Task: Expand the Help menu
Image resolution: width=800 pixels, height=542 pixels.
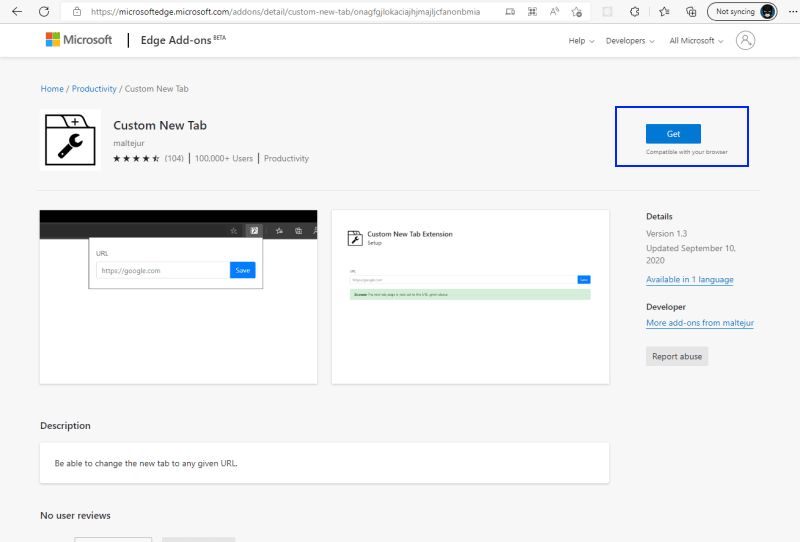Action: pyautogui.click(x=581, y=41)
